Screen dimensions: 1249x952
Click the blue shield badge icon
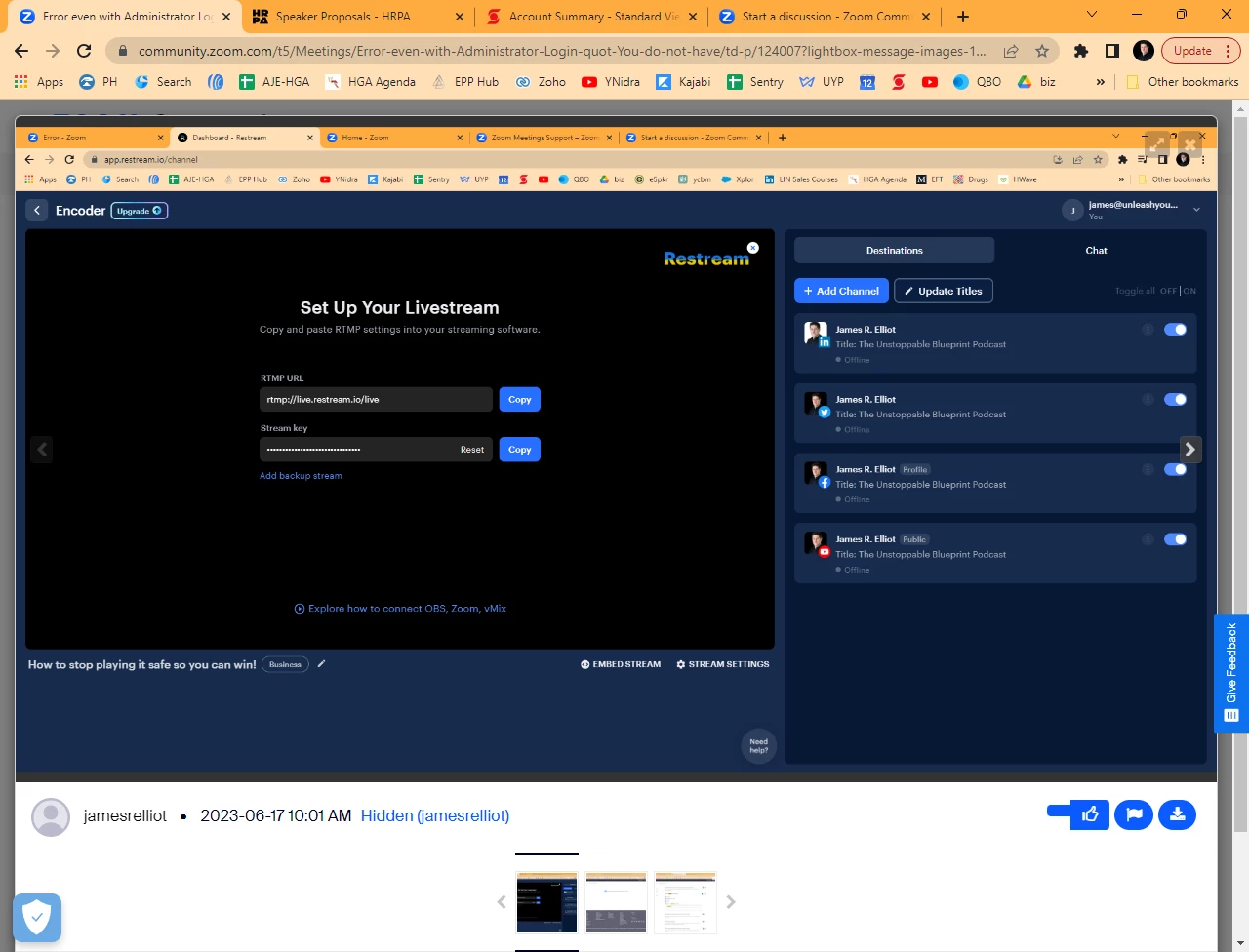[x=37, y=917]
